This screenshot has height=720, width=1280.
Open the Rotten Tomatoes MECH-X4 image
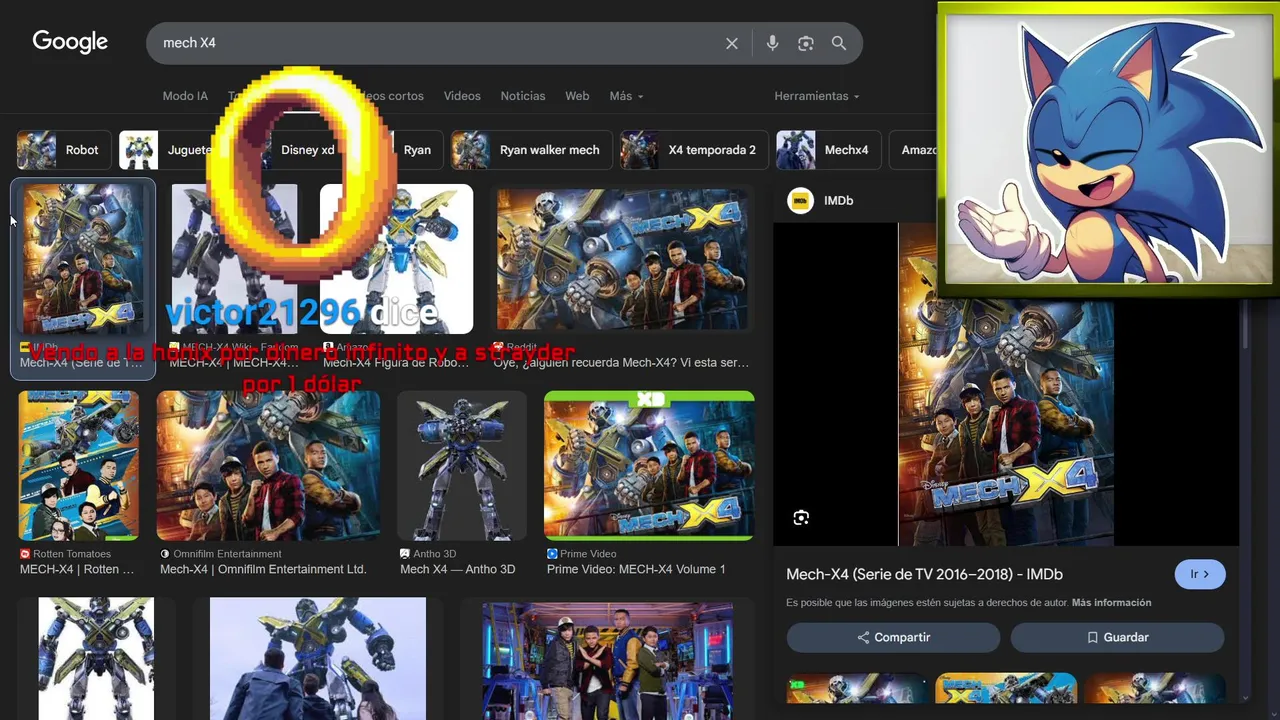[x=78, y=465]
